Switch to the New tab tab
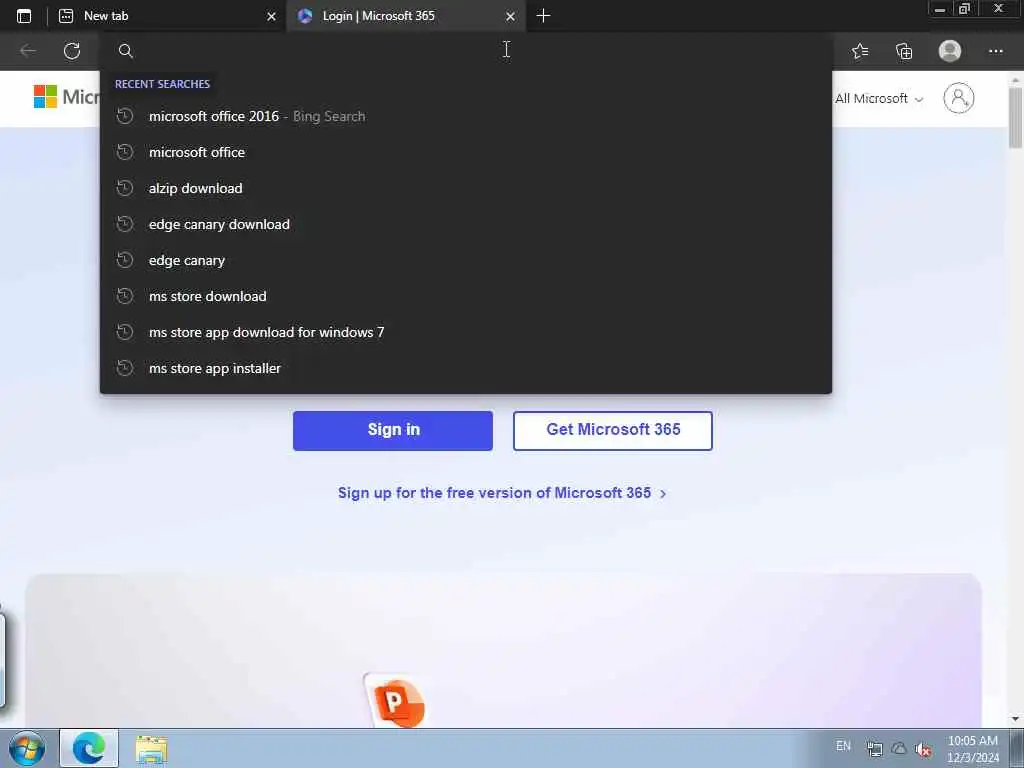1024x768 pixels. [x=167, y=16]
